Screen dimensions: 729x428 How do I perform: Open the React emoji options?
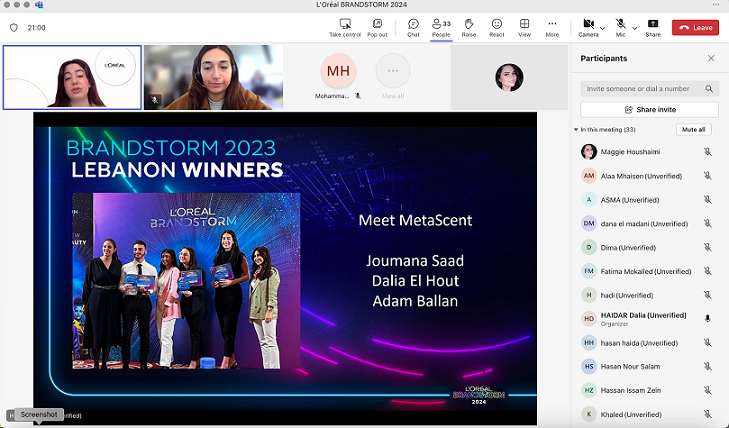tap(497, 27)
